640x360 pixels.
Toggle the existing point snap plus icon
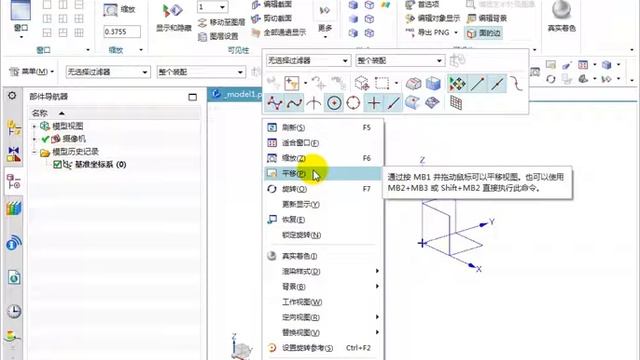[x=373, y=103]
